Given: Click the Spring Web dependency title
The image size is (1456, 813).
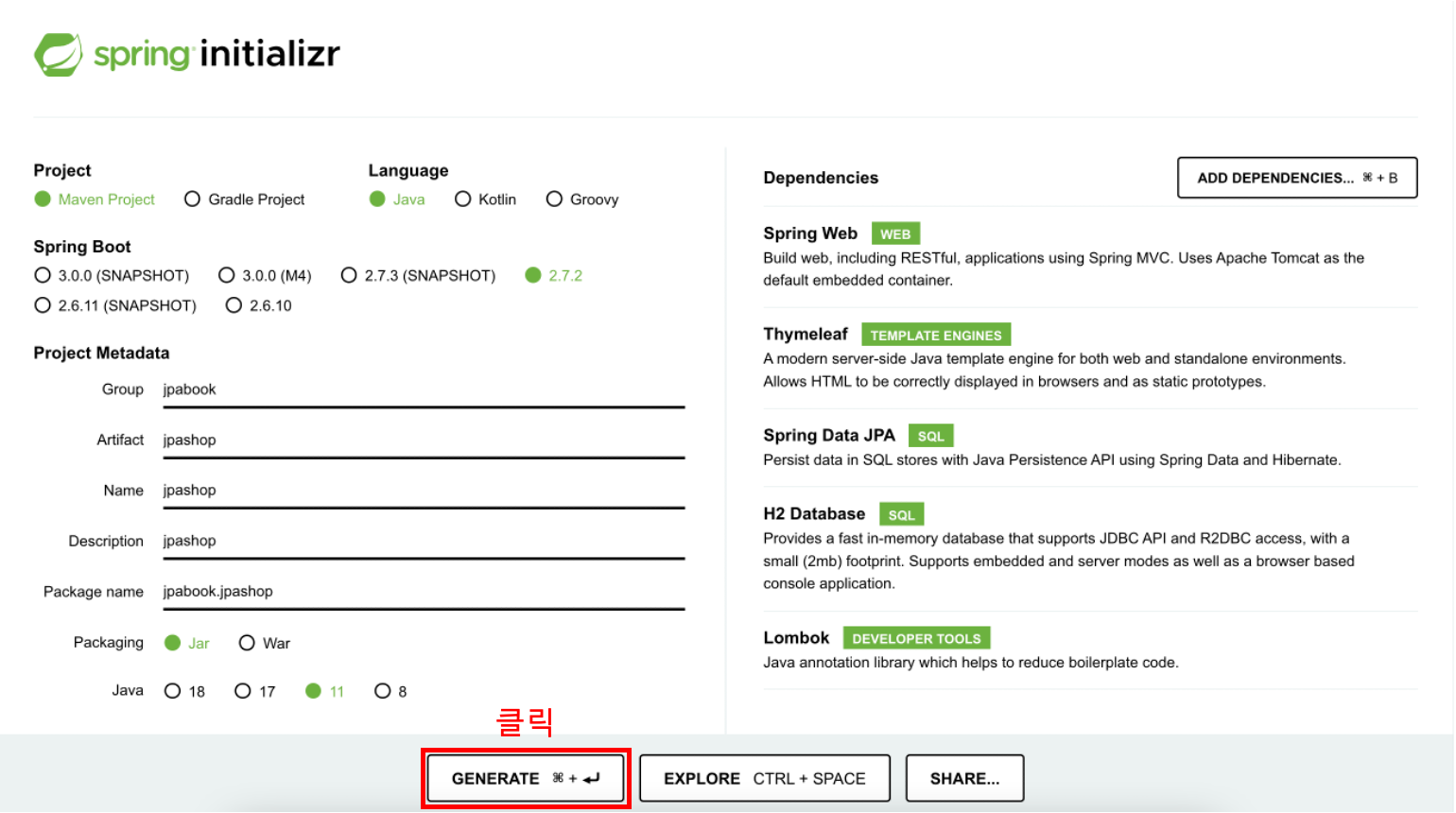Looking at the screenshot, I should pyautogui.click(x=810, y=234).
